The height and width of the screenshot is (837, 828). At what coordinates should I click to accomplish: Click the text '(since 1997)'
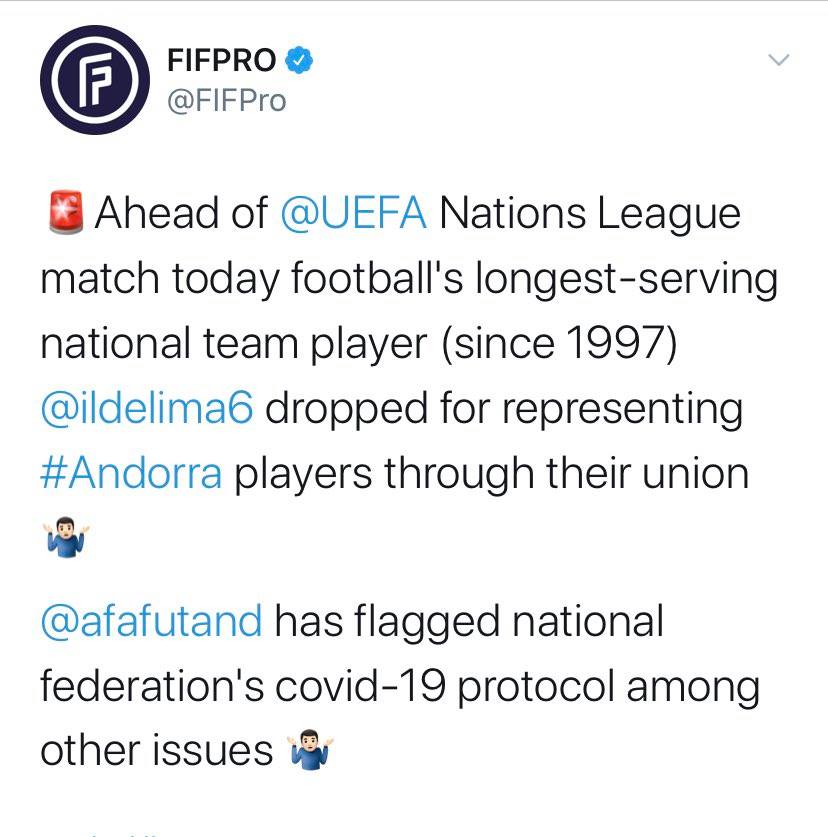click(x=559, y=343)
